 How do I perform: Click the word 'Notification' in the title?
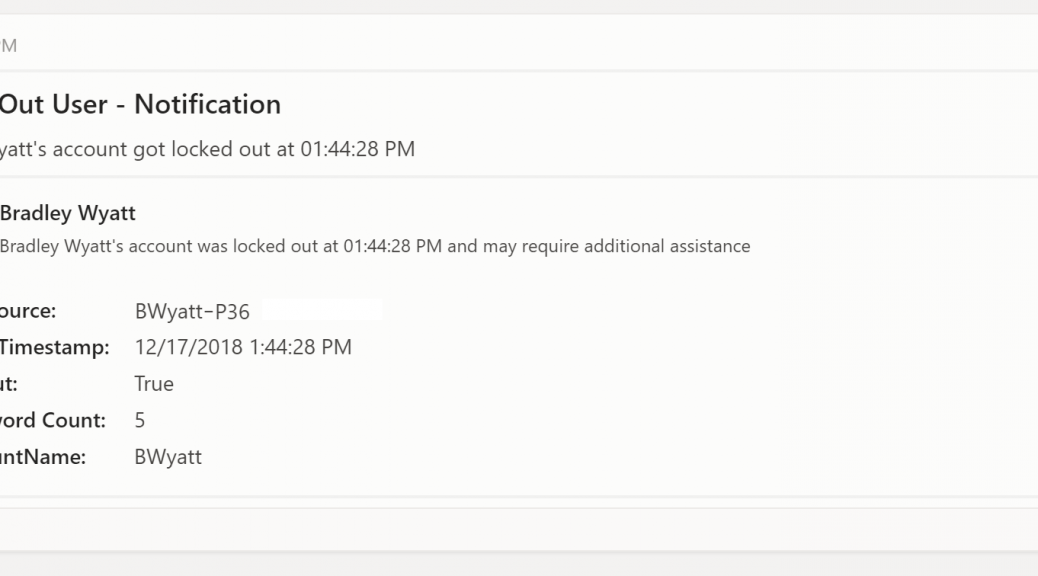pyautogui.click(x=207, y=105)
